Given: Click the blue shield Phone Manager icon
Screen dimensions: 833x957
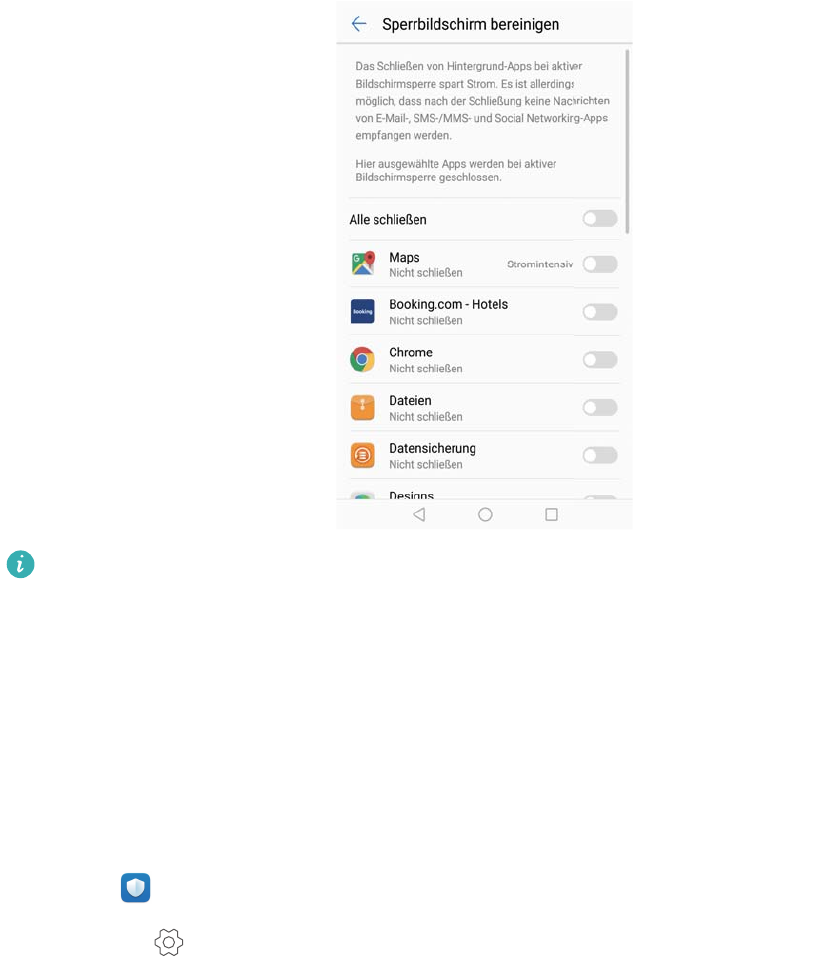Looking at the screenshot, I should [135, 888].
